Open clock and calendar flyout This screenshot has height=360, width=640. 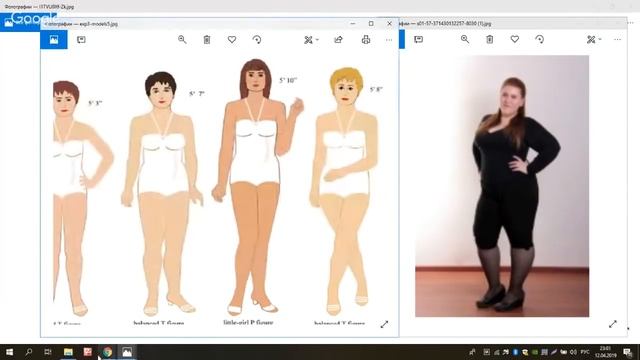[605, 352]
